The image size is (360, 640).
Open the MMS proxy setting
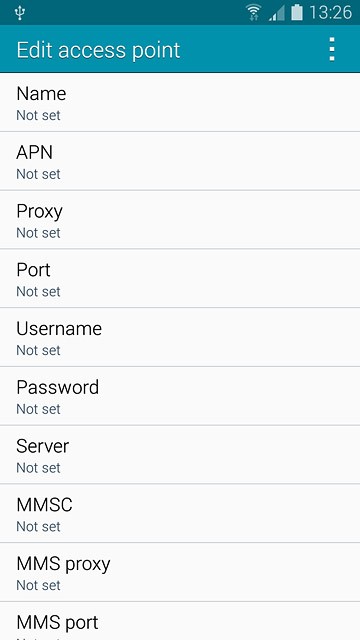[180, 573]
